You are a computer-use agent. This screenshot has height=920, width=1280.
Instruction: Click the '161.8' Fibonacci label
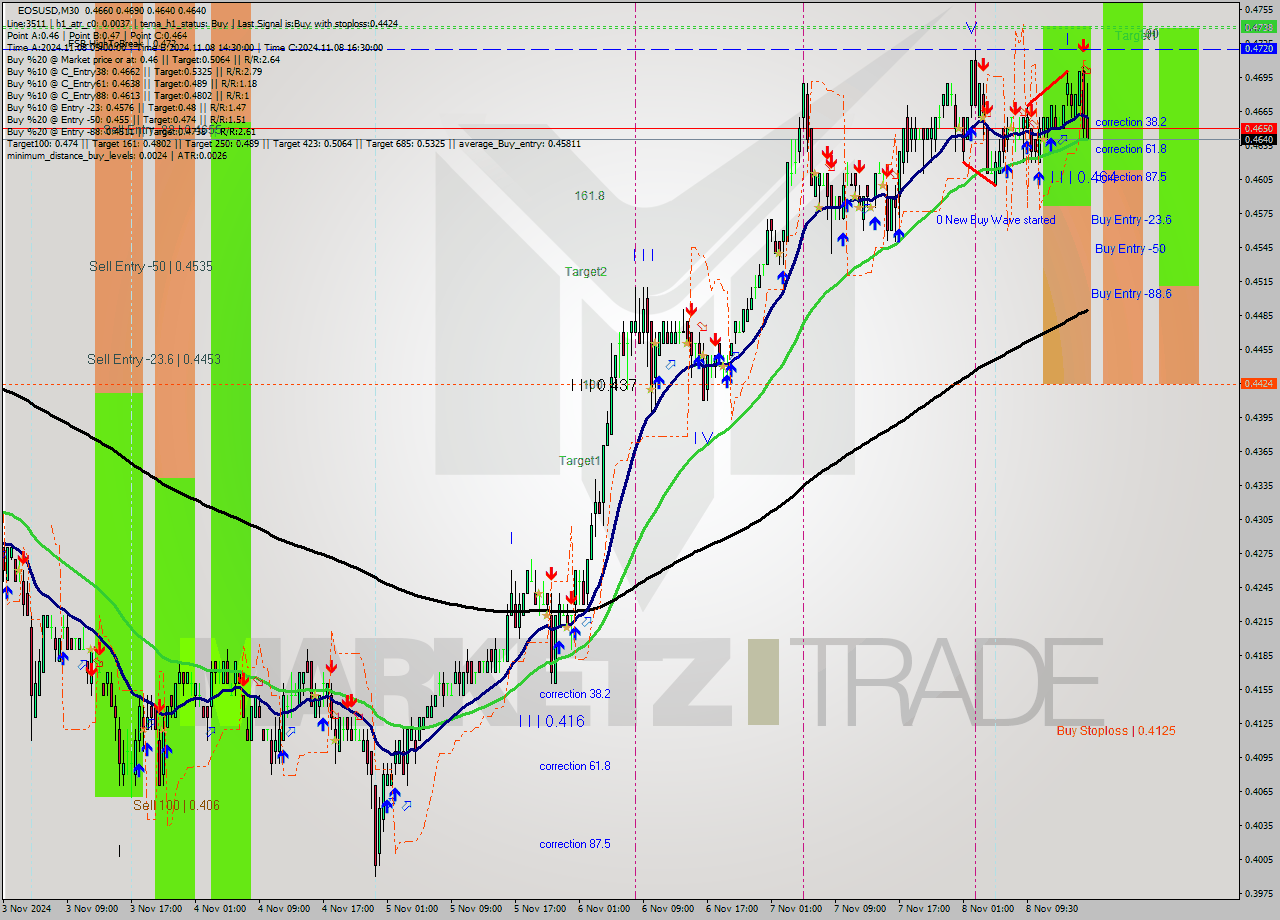[x=589, y=196]
